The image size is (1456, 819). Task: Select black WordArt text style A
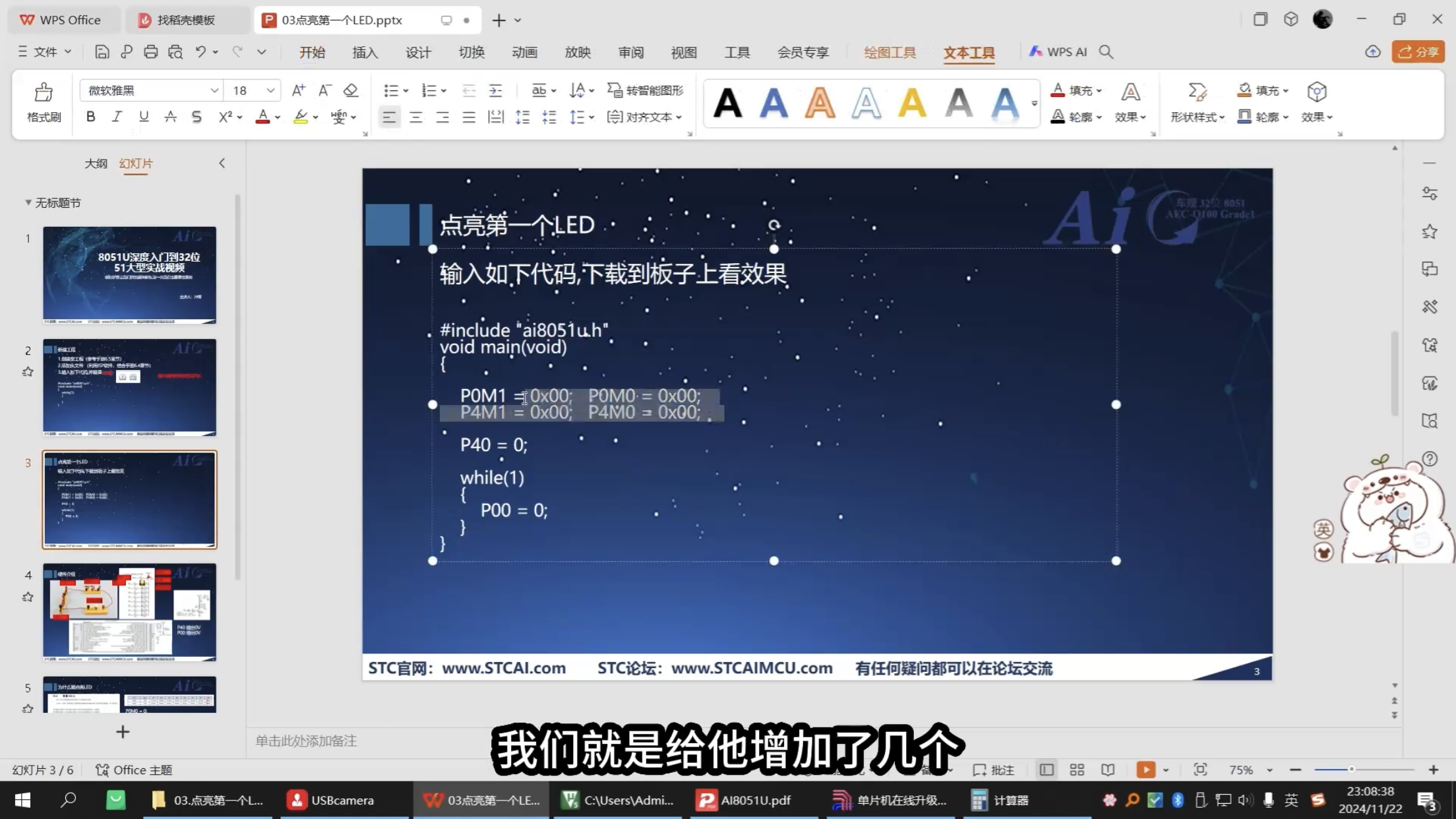tap(727, 103)
